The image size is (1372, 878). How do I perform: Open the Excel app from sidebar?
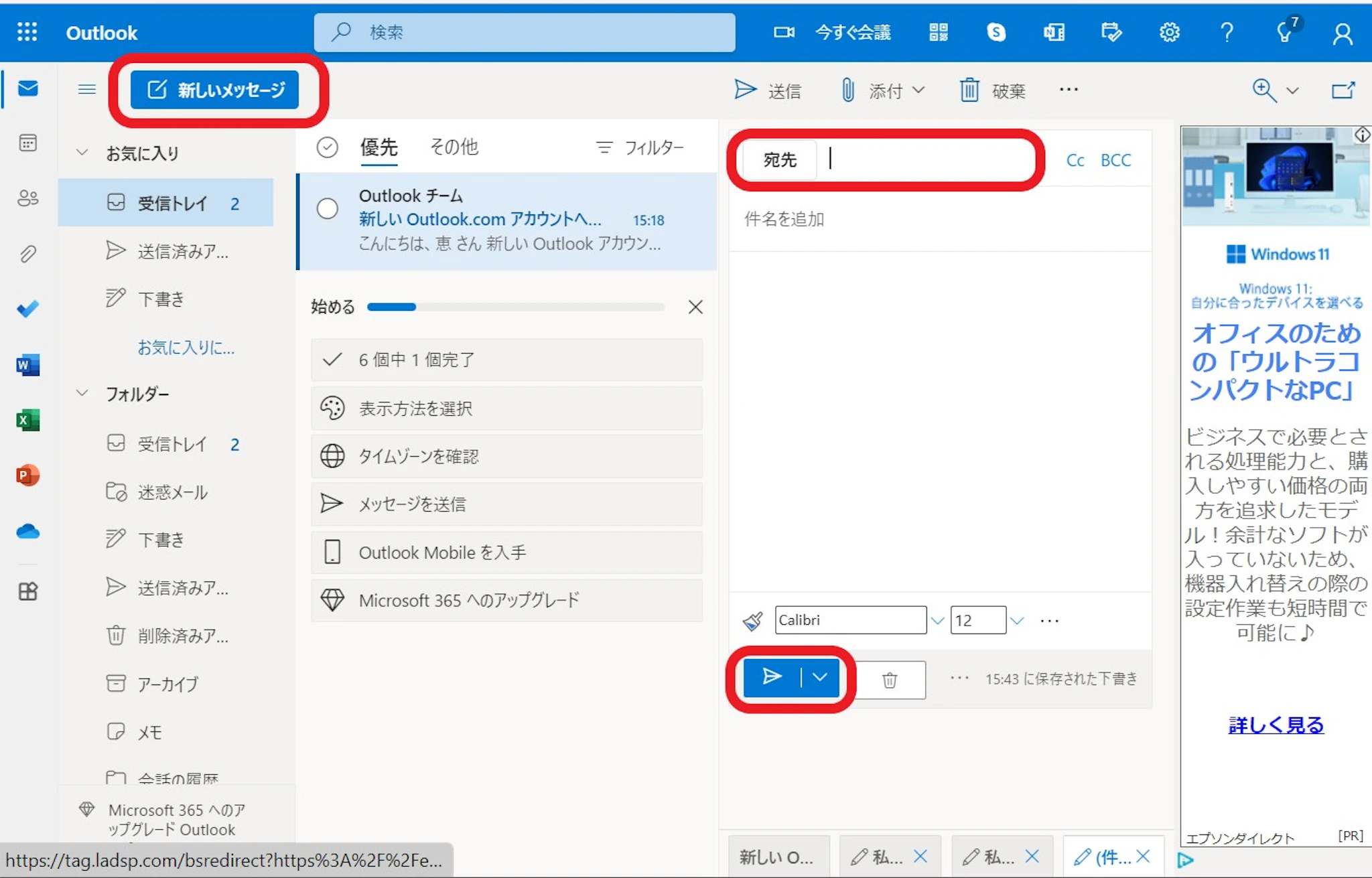coord(27,420)
